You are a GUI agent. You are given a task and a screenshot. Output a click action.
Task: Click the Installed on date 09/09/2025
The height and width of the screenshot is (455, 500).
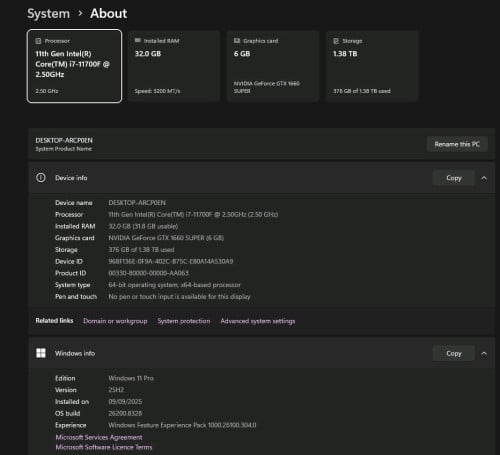(125, 402)
